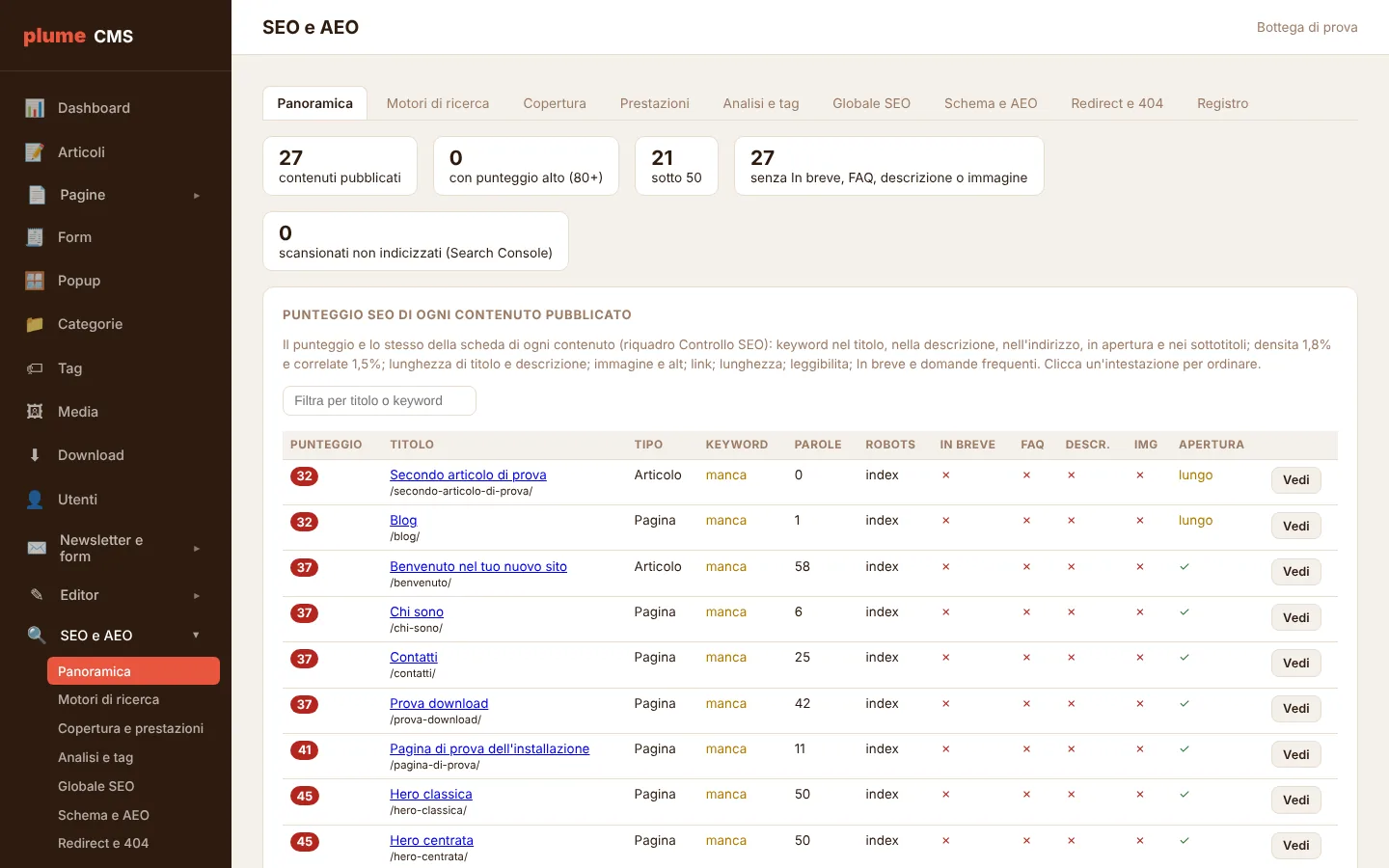Open Dashboard icon in sidebar
This screenshot has height=868, width=1389.
(x=35, y=108)
